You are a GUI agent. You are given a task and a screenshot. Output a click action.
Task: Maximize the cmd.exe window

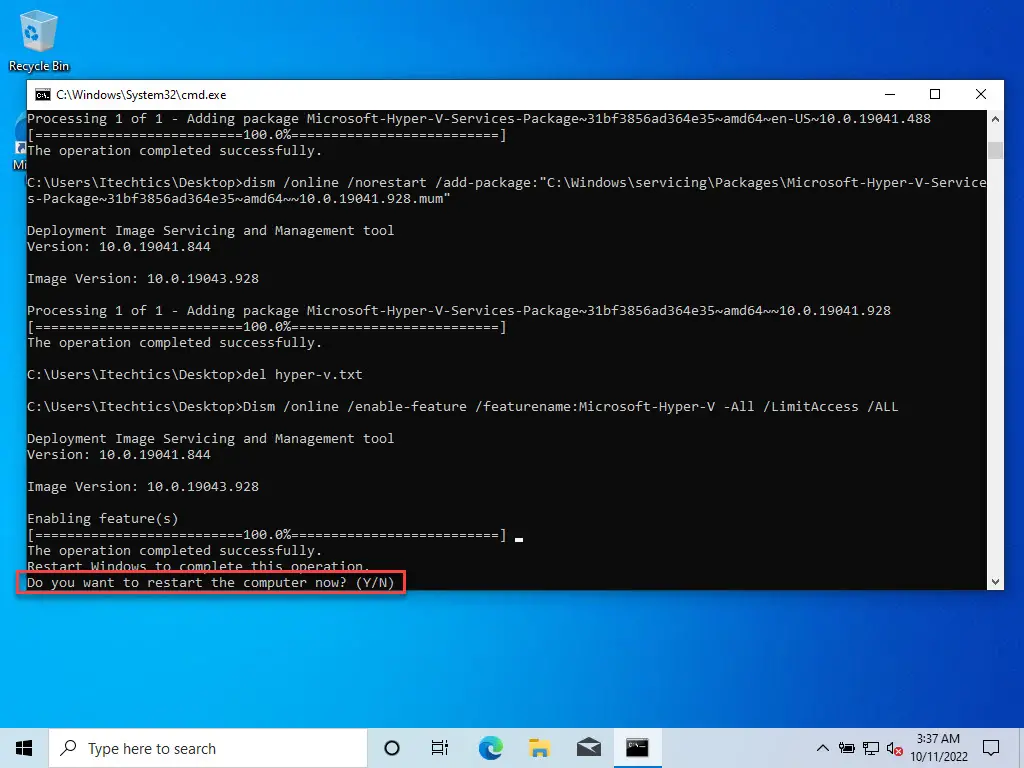tap(935, 95)
